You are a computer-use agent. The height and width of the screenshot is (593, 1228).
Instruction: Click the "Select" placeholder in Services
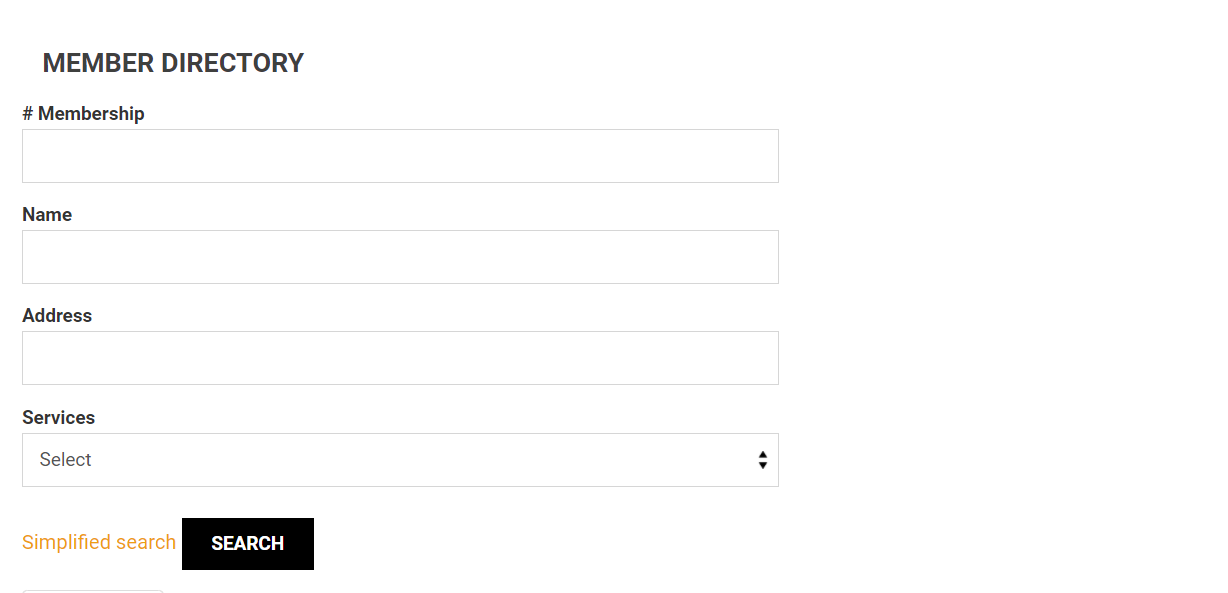pos(66,460)
